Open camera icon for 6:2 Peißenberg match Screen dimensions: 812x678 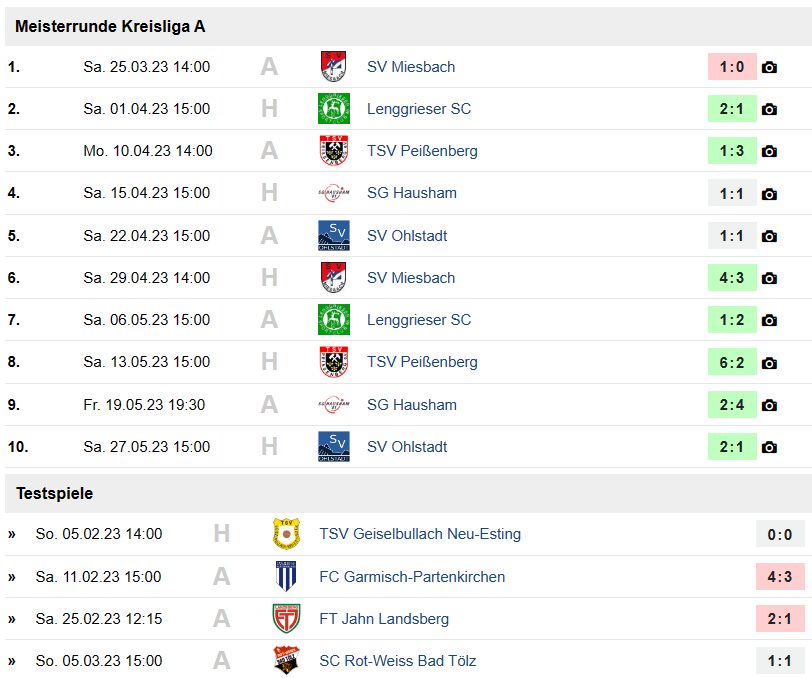(769, 363)
